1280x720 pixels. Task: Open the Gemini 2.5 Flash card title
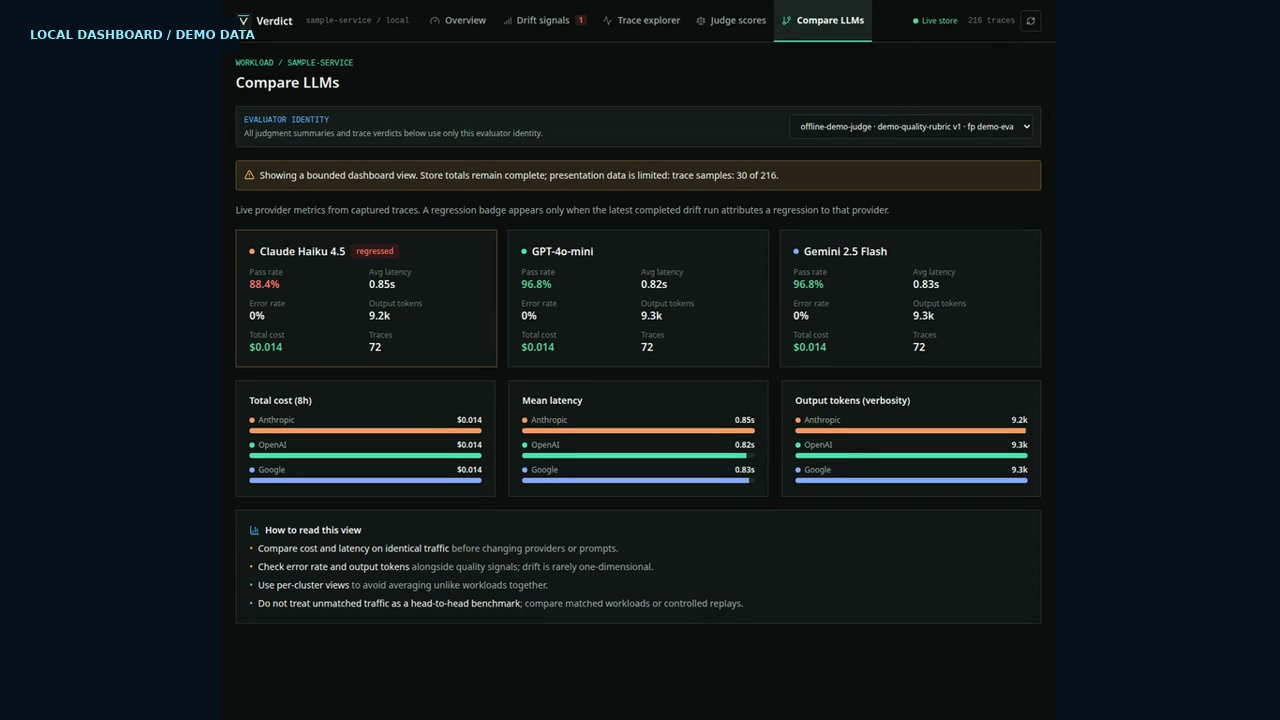pos(845,251)
